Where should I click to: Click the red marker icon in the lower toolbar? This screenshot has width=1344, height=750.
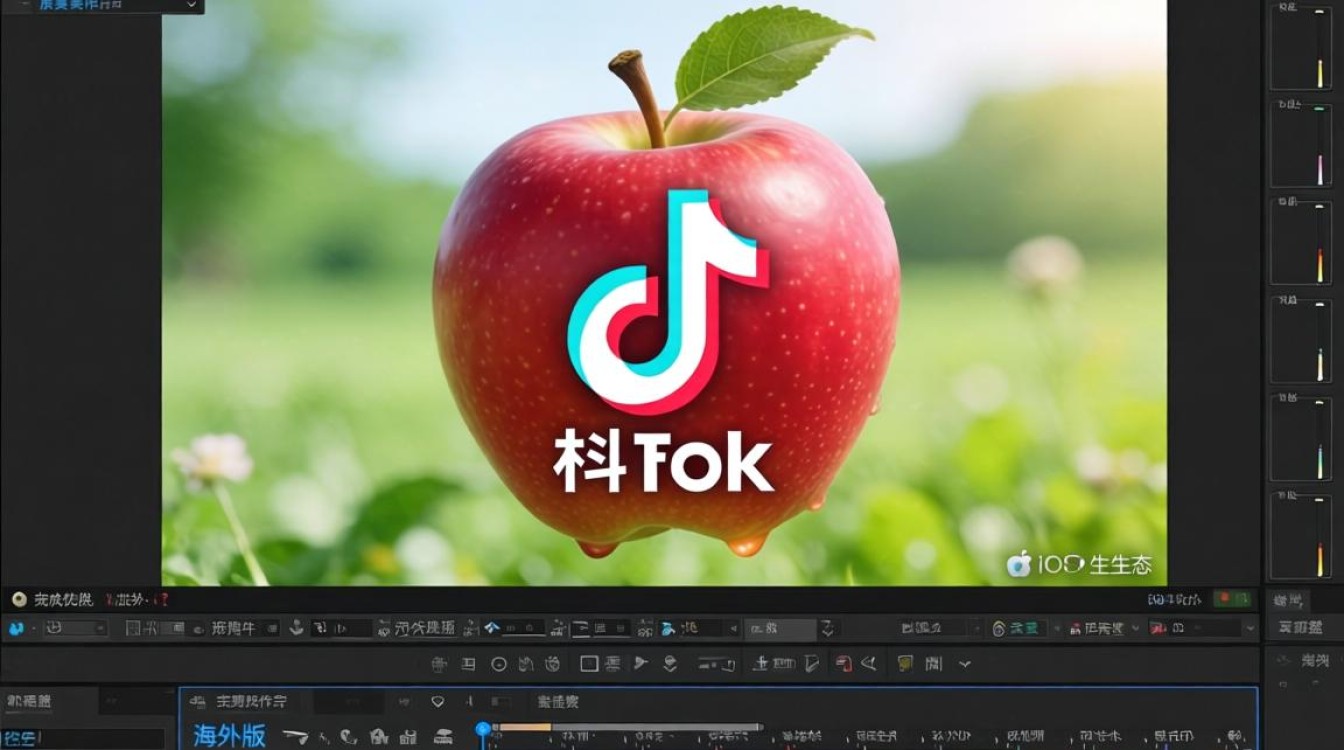coord(844,664)
